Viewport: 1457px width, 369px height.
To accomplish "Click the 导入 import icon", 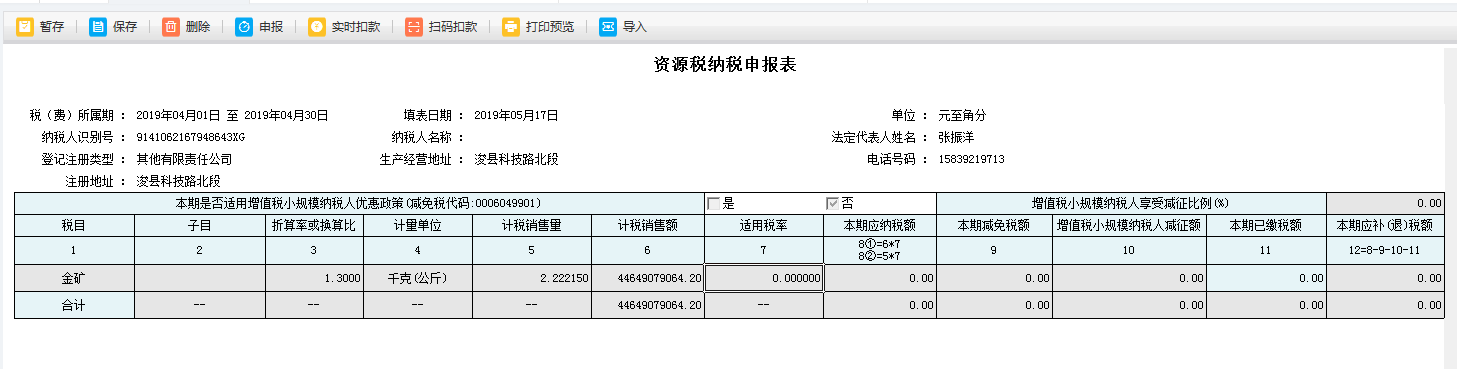I will tap(608, 27).
